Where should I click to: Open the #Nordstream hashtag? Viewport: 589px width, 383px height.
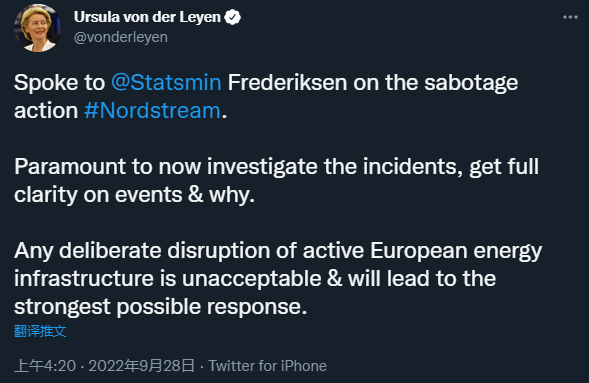pos(152,111)
